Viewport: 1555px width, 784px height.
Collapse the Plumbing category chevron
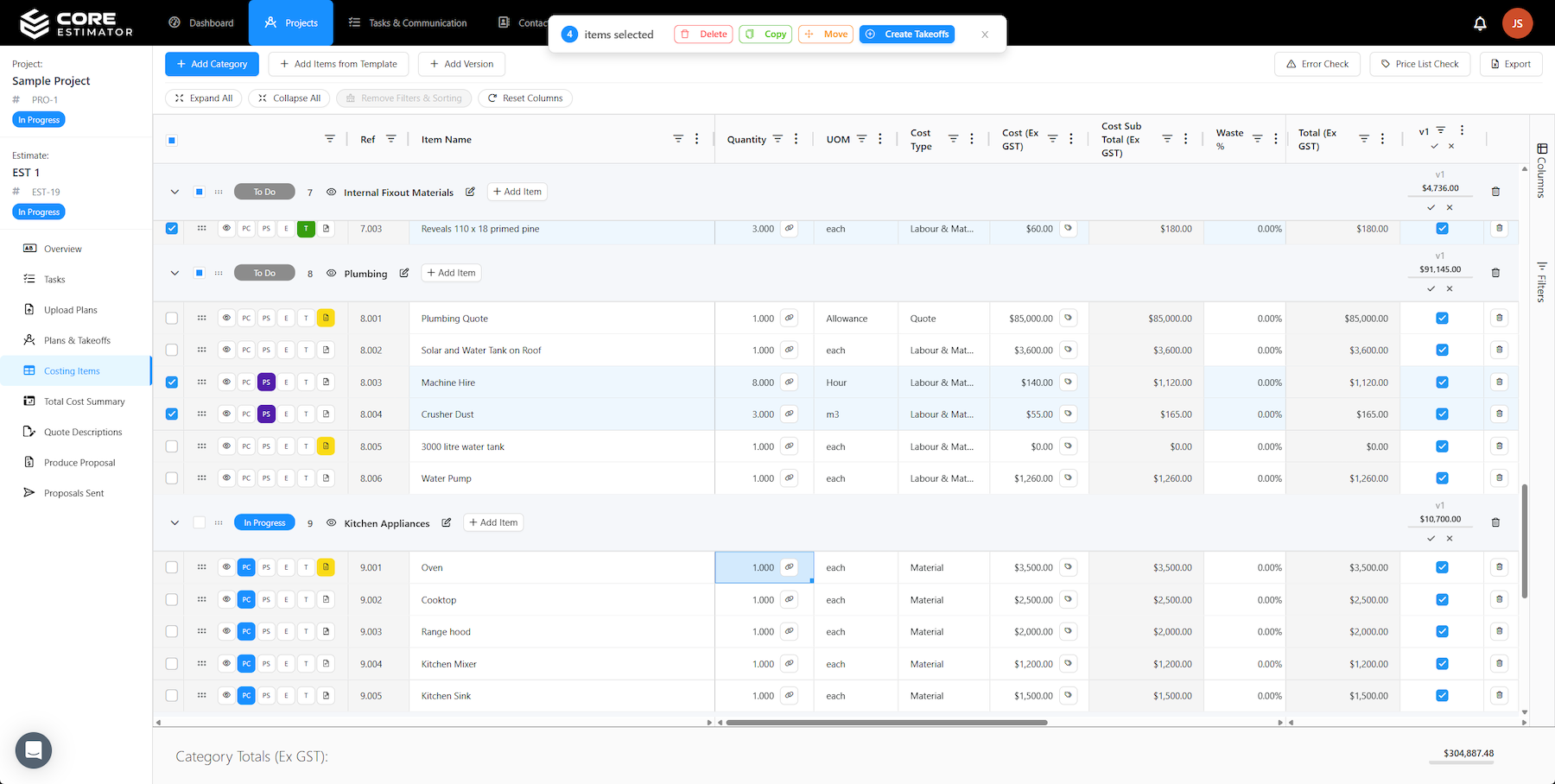coord(175,273)
